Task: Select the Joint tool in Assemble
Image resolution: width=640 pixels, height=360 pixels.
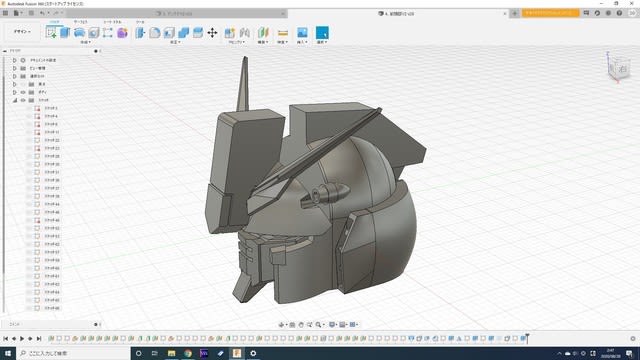Action: (244, 33)
